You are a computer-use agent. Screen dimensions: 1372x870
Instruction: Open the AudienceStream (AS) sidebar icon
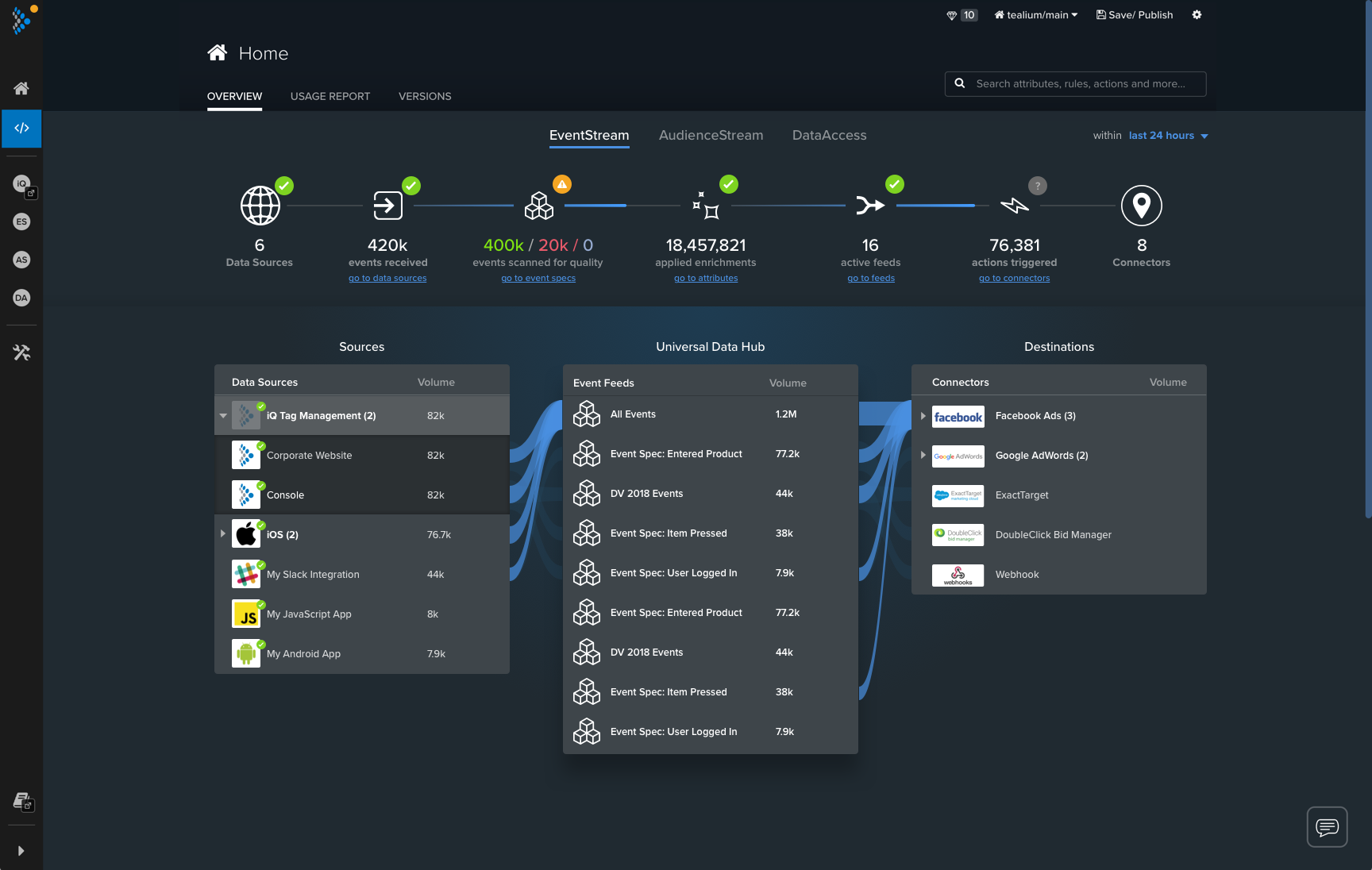pos(21,260)
